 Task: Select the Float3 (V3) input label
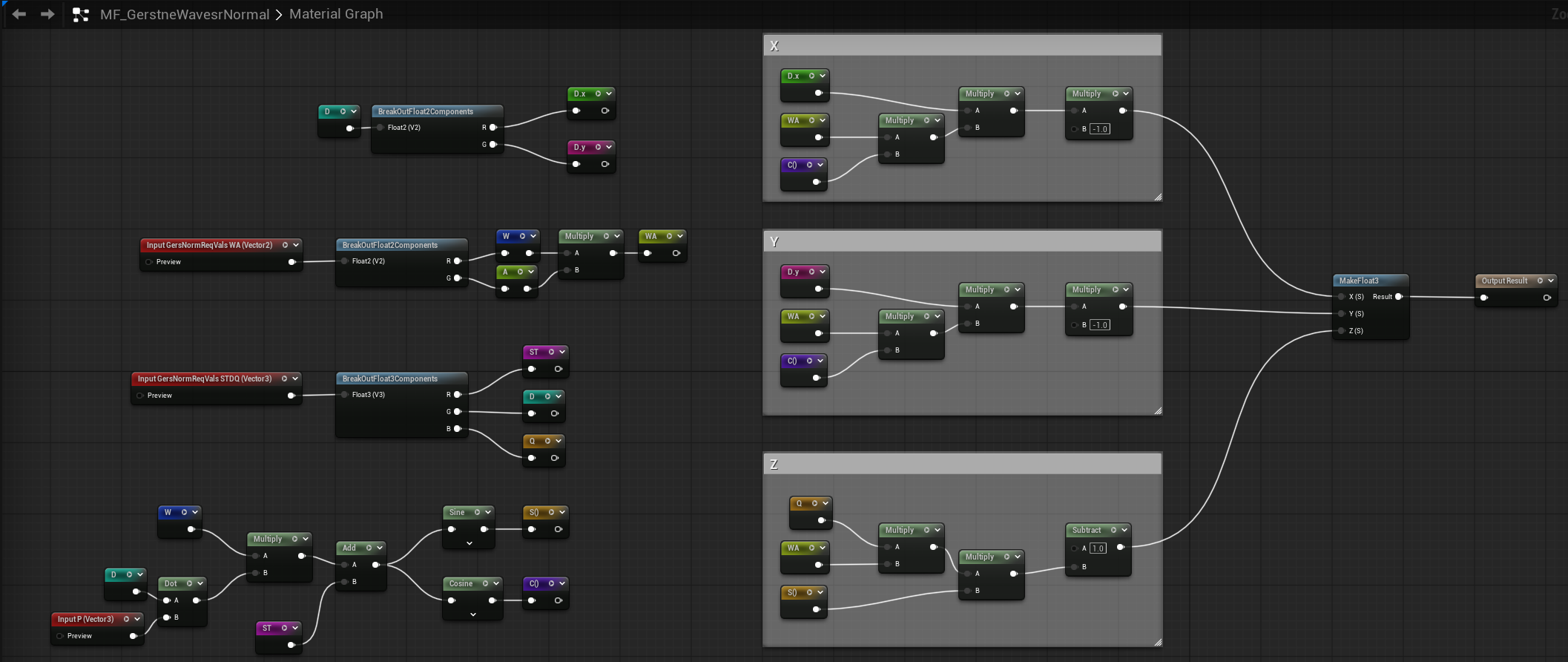pyautogui.click(x=369, y=395)
